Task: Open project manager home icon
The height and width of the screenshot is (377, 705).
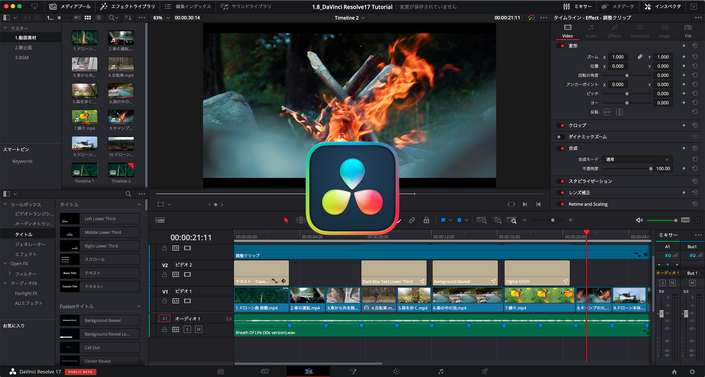Action: pyautogui.click(x=674, y=372)
